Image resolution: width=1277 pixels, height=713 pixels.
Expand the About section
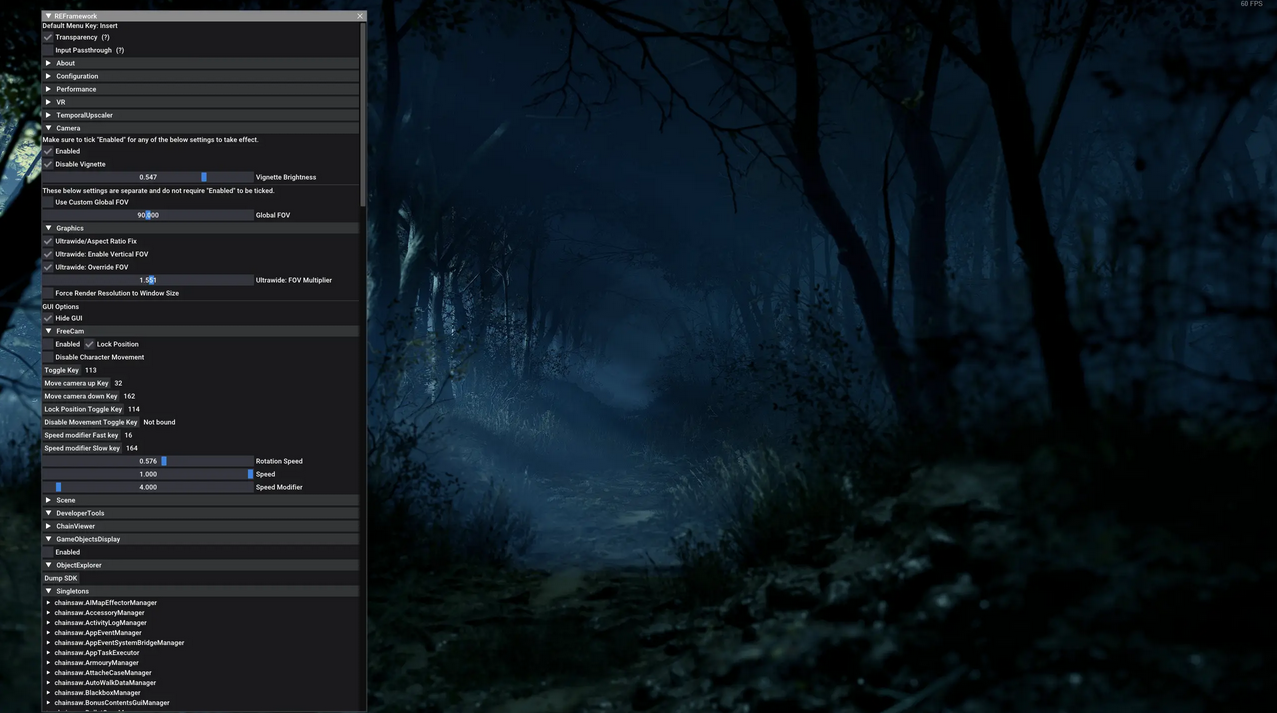tap(200, 63)
